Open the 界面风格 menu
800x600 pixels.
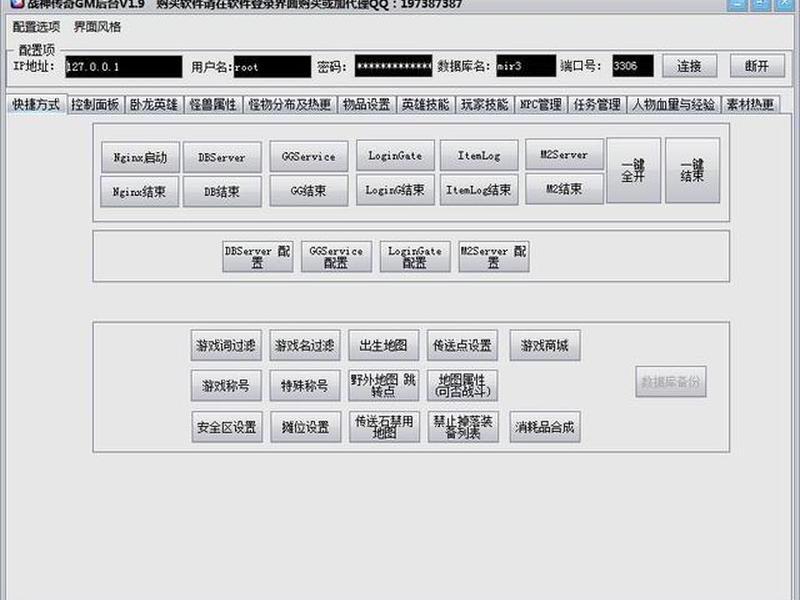(x=97, y=27)
